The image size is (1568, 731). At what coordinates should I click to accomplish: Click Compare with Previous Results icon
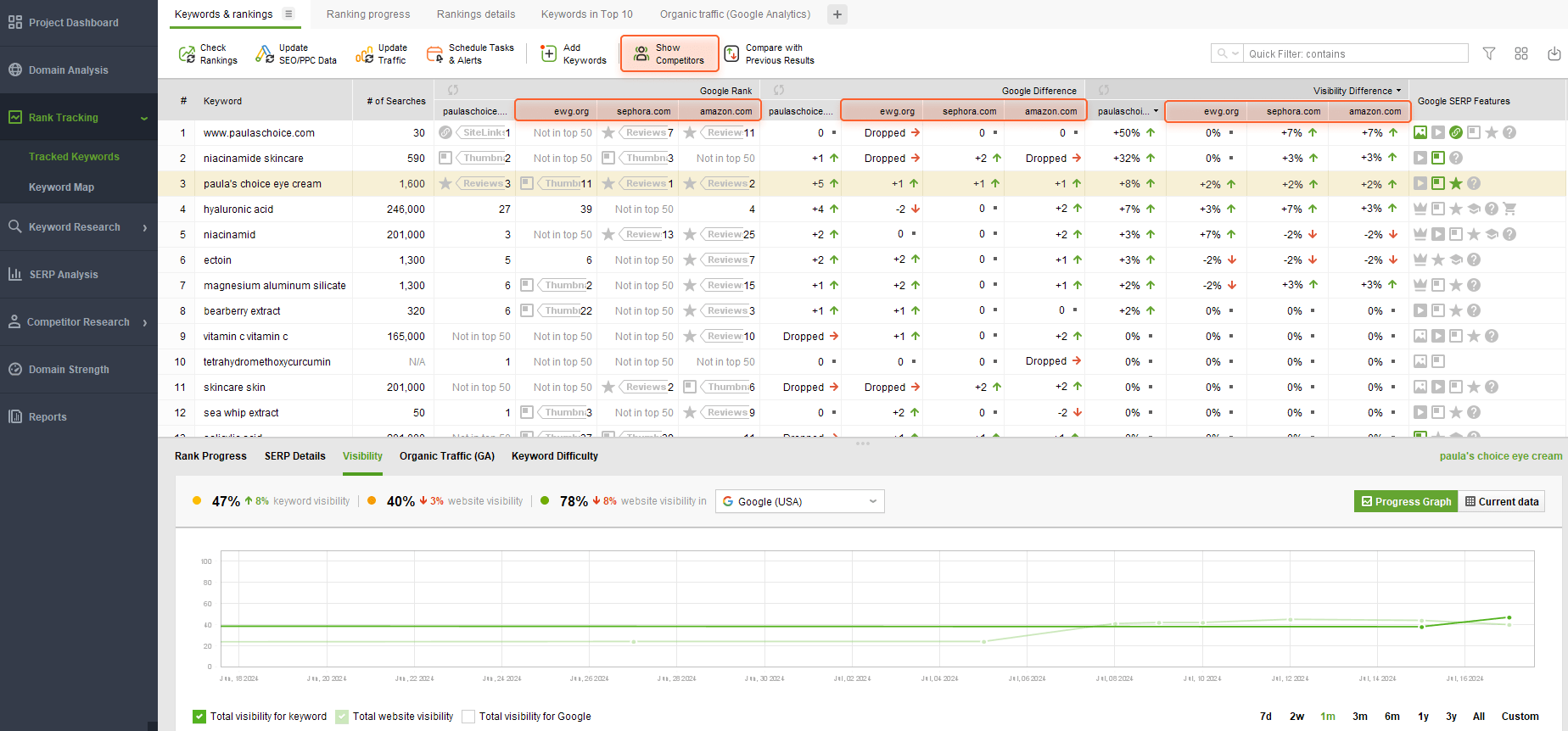[731, 54]
